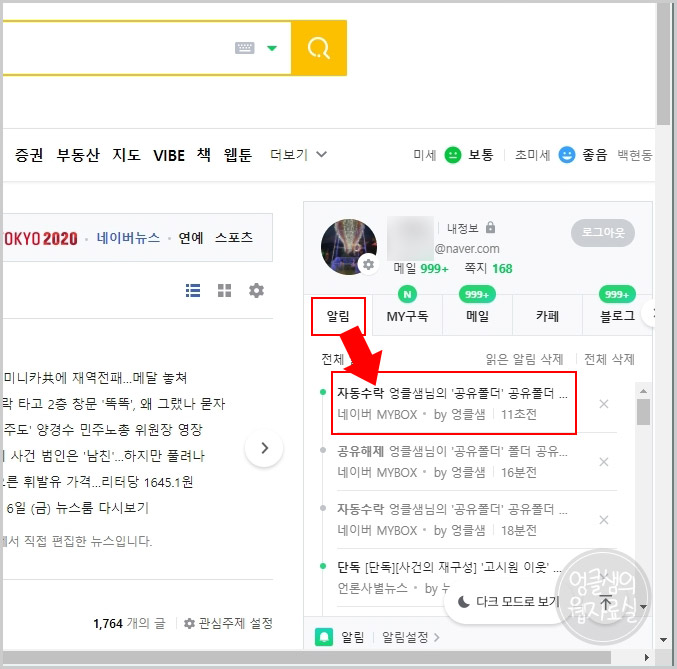Open news settings gear icon

tap(256, 290)
